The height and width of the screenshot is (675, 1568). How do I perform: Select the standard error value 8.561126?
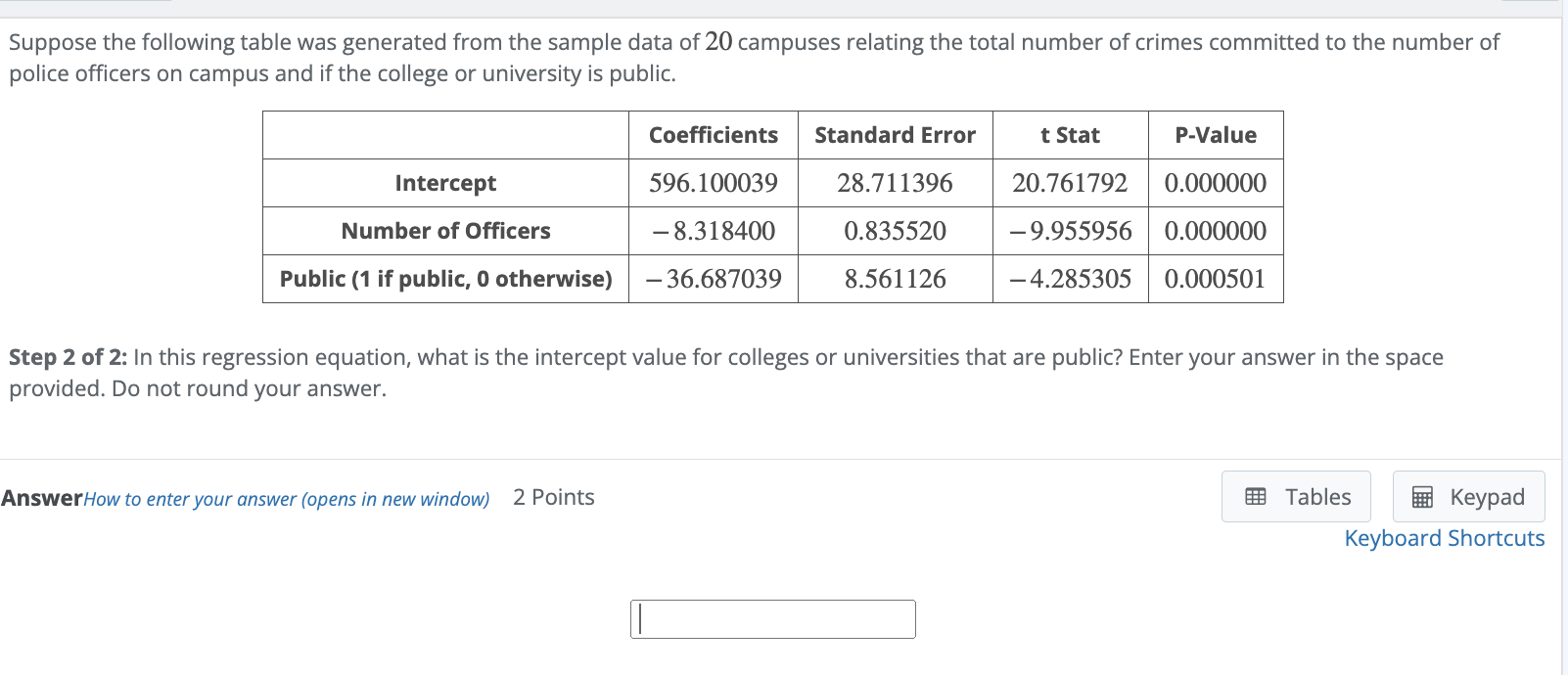tap(895, 279)
